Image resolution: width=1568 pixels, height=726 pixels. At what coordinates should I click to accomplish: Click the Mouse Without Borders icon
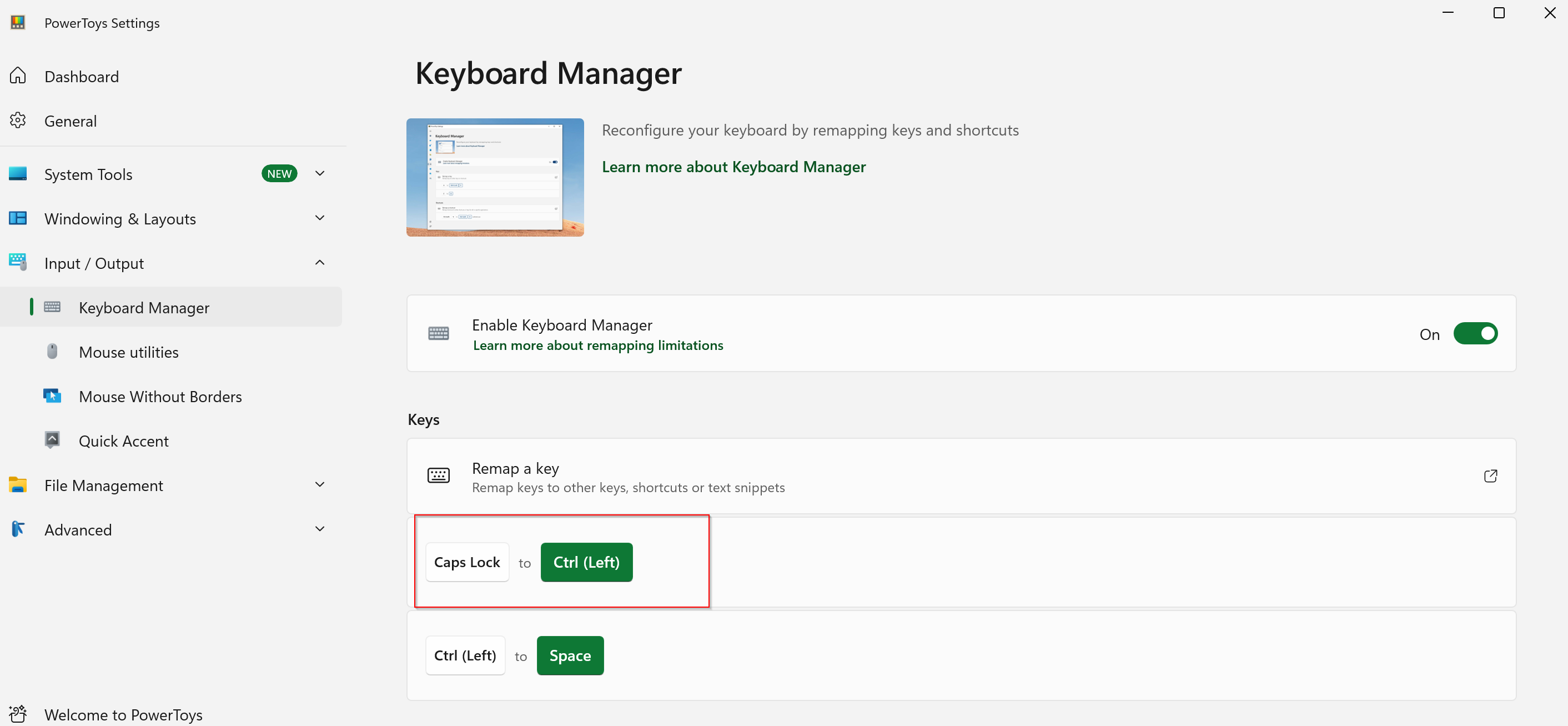coord(52,396)
